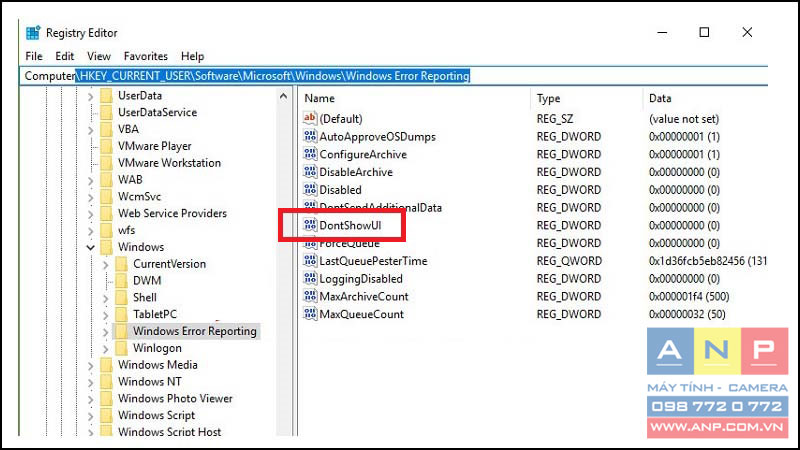Click the CurrentVersion folder icon

coord(121,264)
